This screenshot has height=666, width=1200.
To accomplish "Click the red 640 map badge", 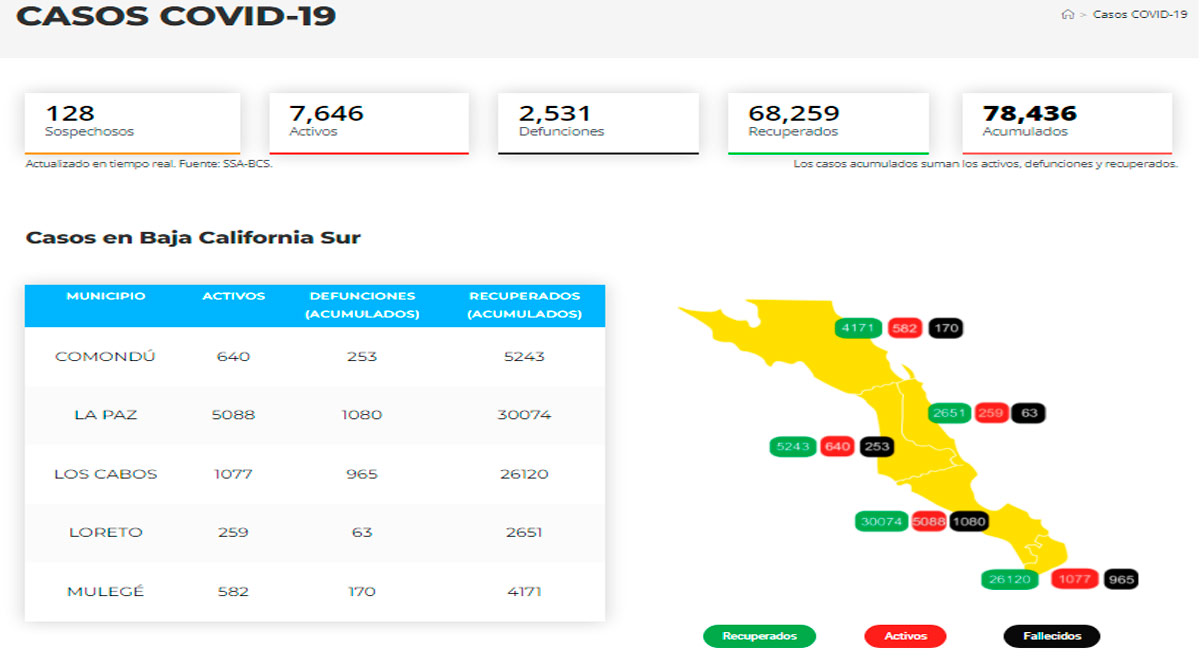I will pyautogui.click(x=836, y=447).
